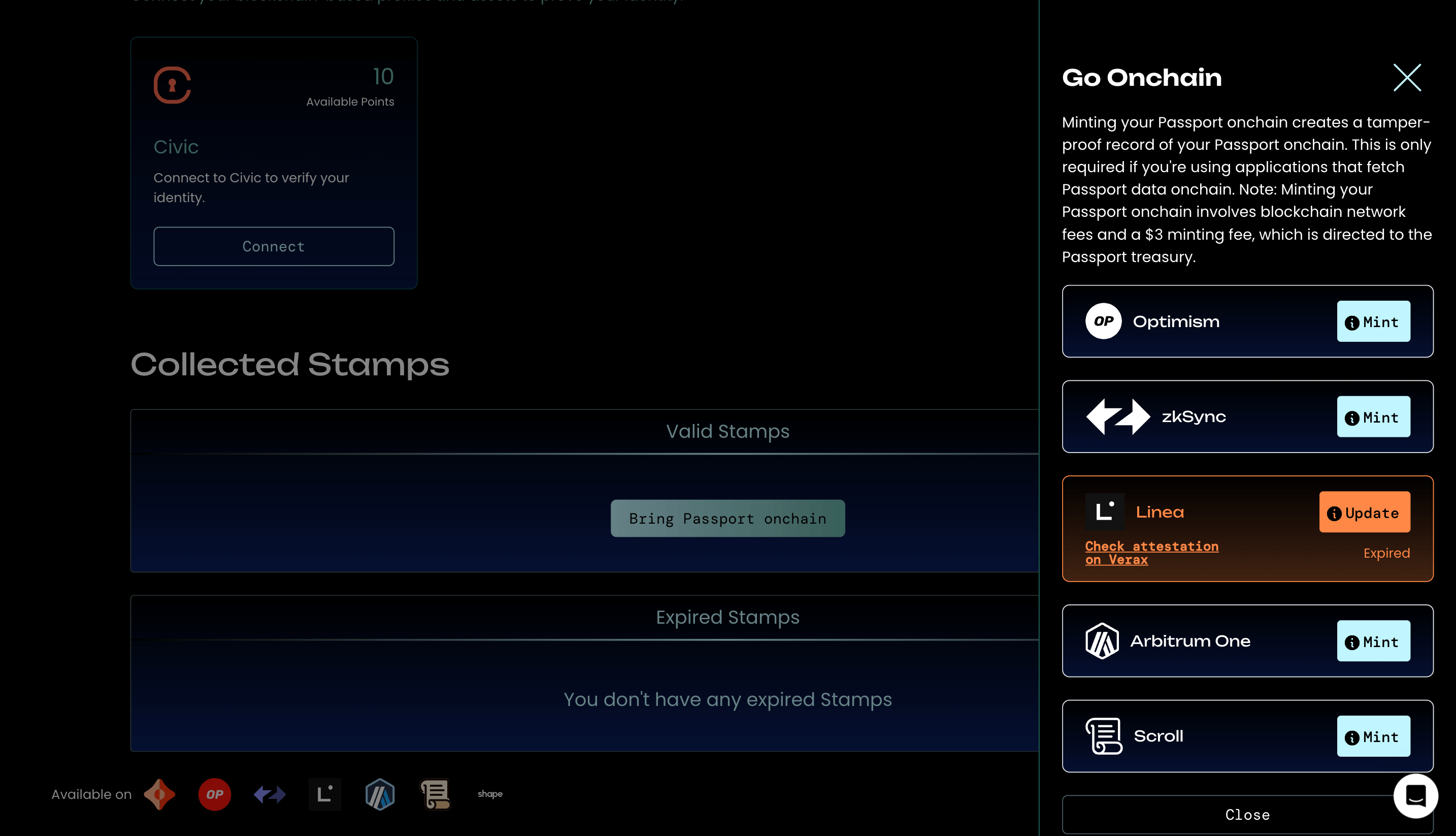Click the Civic card title
Screen dimensions: 1456x836
(176, 147)
